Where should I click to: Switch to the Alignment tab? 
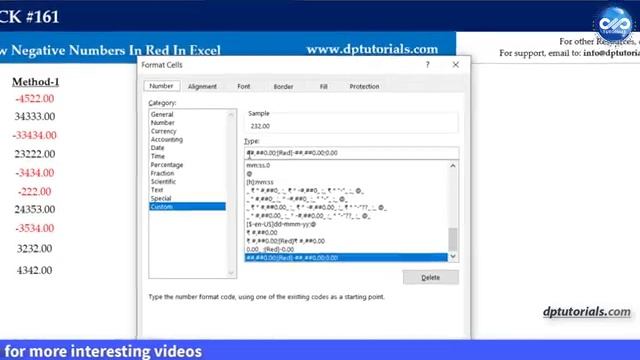click(x=202, y=87)
